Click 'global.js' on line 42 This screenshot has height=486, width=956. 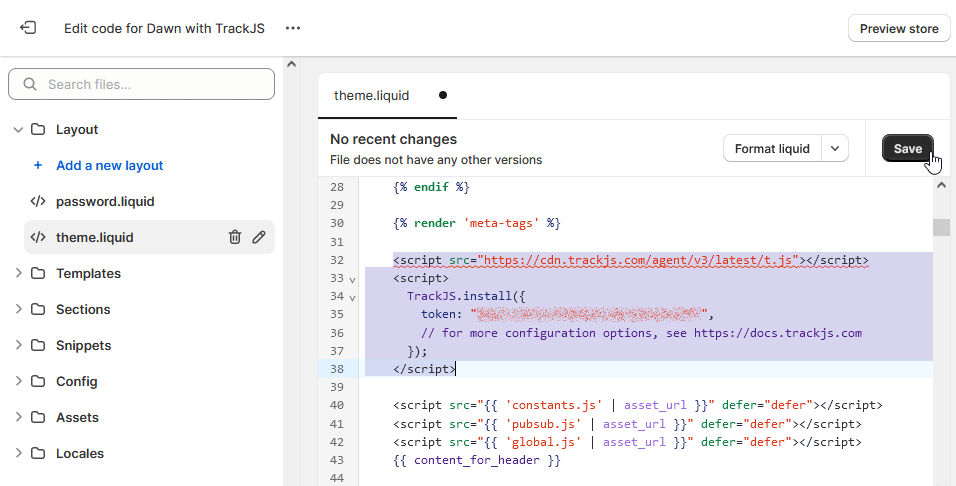(x=544, y=442)
